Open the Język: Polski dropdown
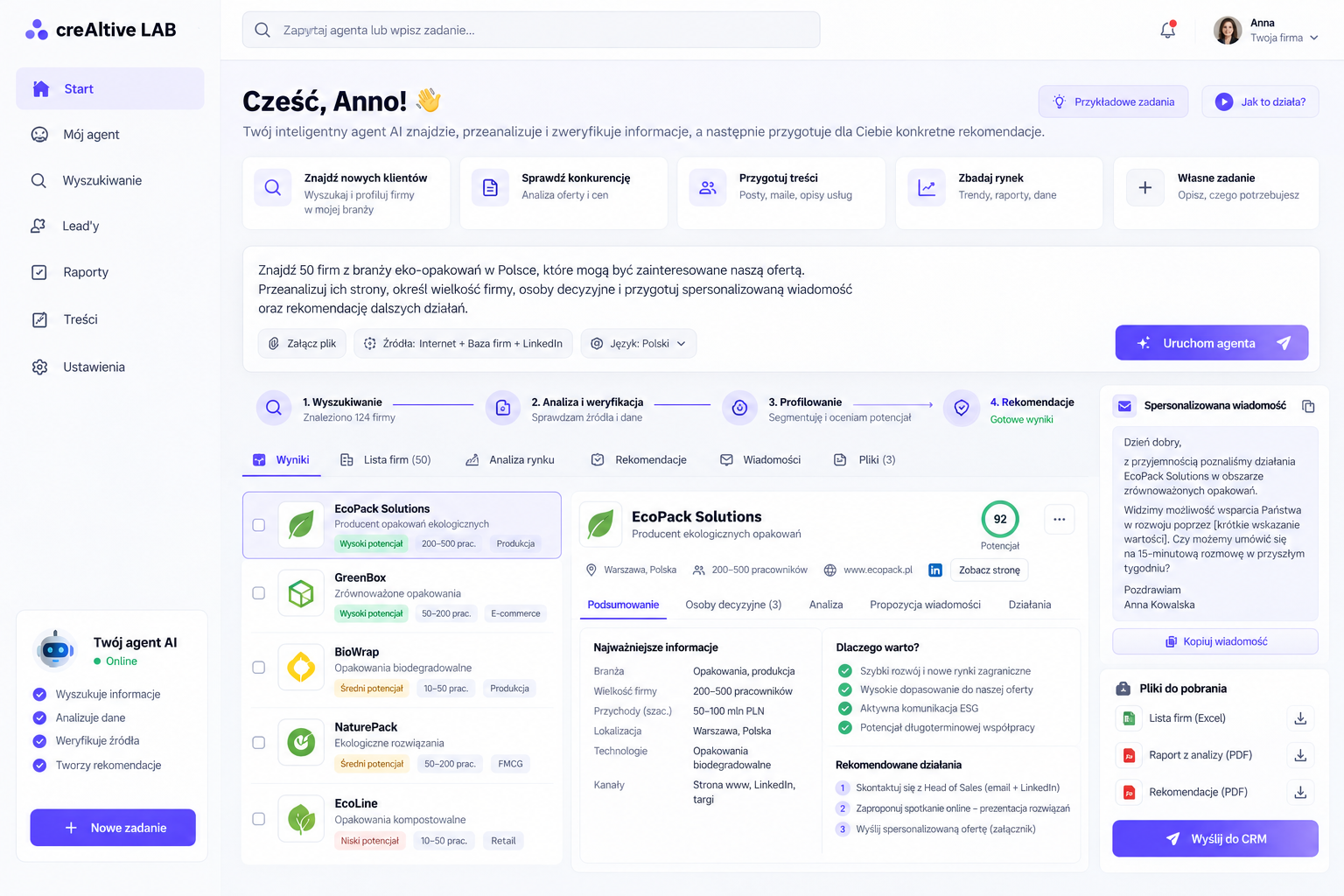This screenshot has width=1344, height=896. click(639, 344)
